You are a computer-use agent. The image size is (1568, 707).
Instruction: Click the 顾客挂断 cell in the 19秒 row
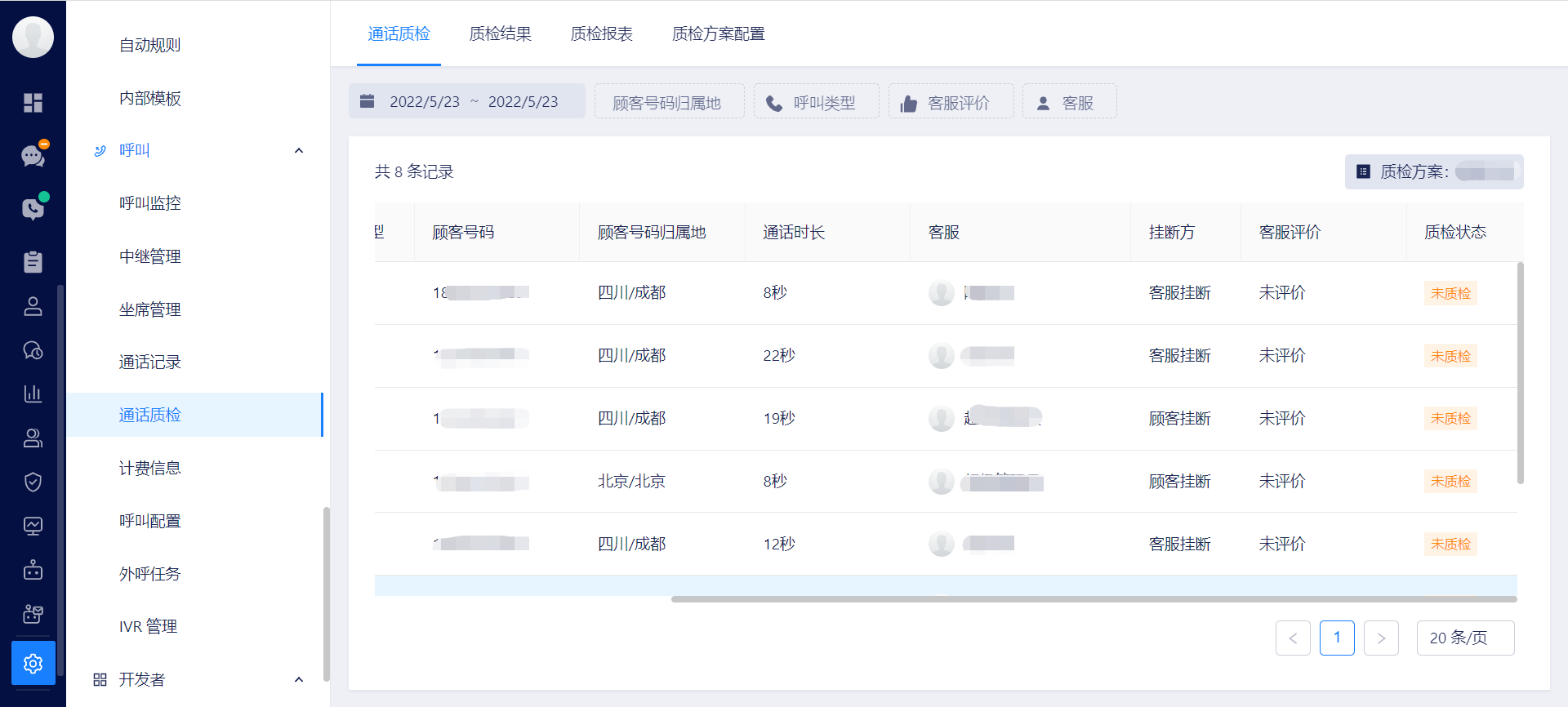(1179, 419)
